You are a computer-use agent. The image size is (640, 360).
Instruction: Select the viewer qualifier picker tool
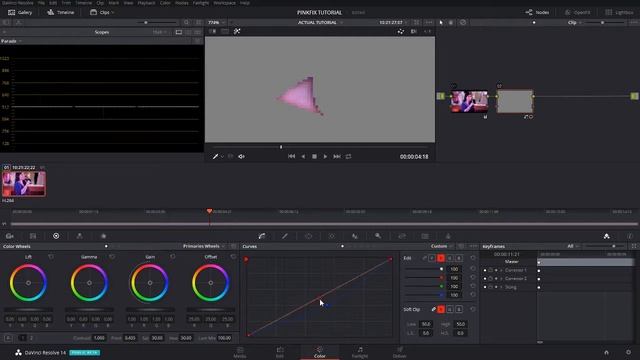(216, 156)
